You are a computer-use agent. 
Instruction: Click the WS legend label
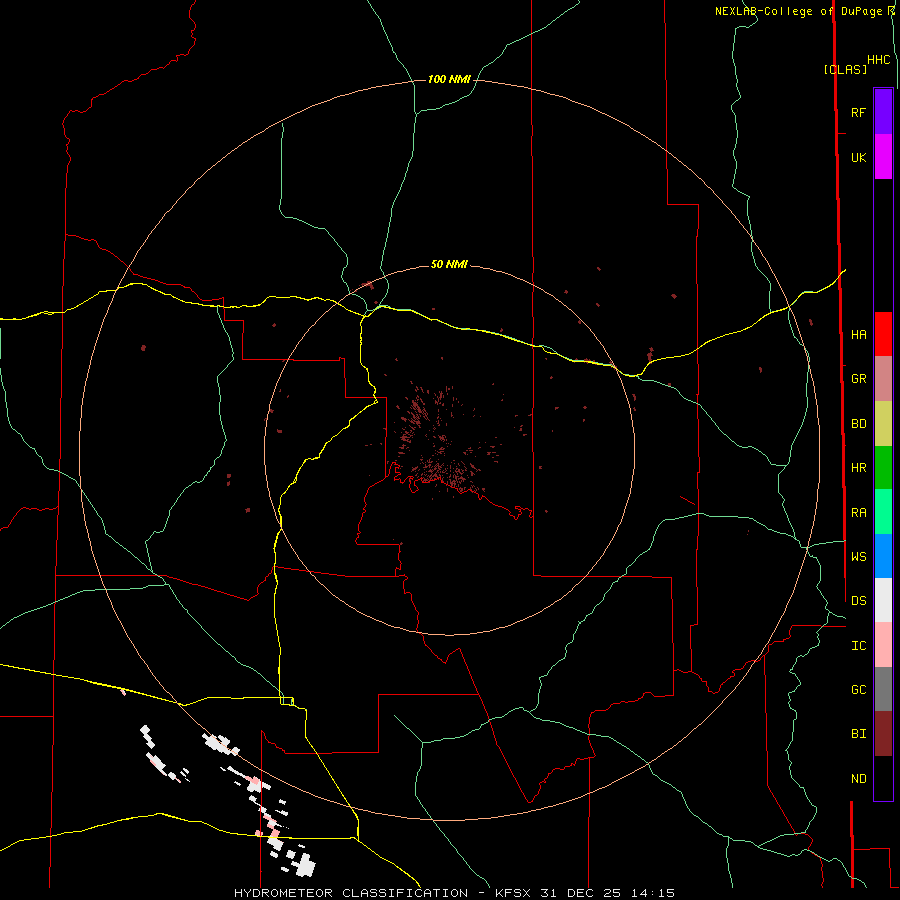pyautogui.click(x=859, y=556)
